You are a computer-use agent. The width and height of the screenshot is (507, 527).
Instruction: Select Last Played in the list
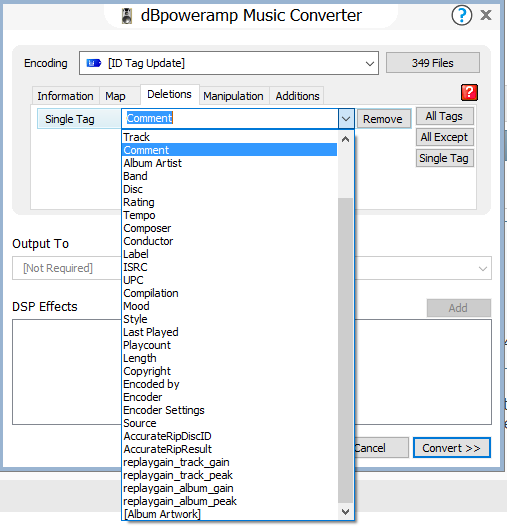(x=229, y=332)
